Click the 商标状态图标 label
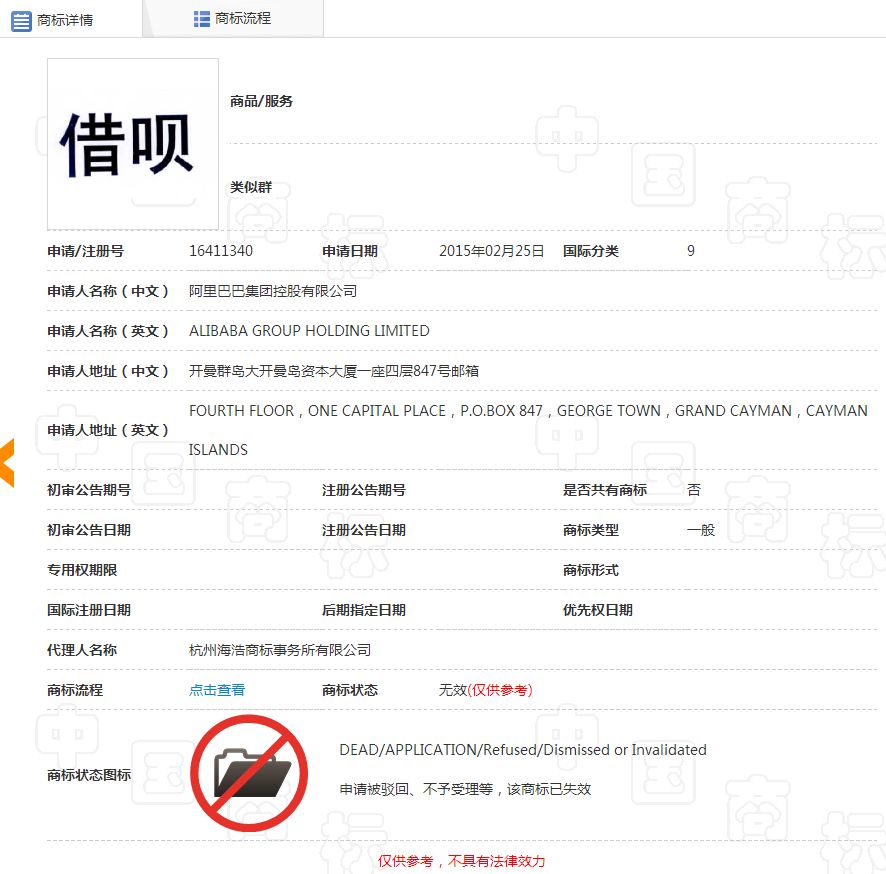The width and height of the screenshot is (886, 874). (x=89, y=775)
